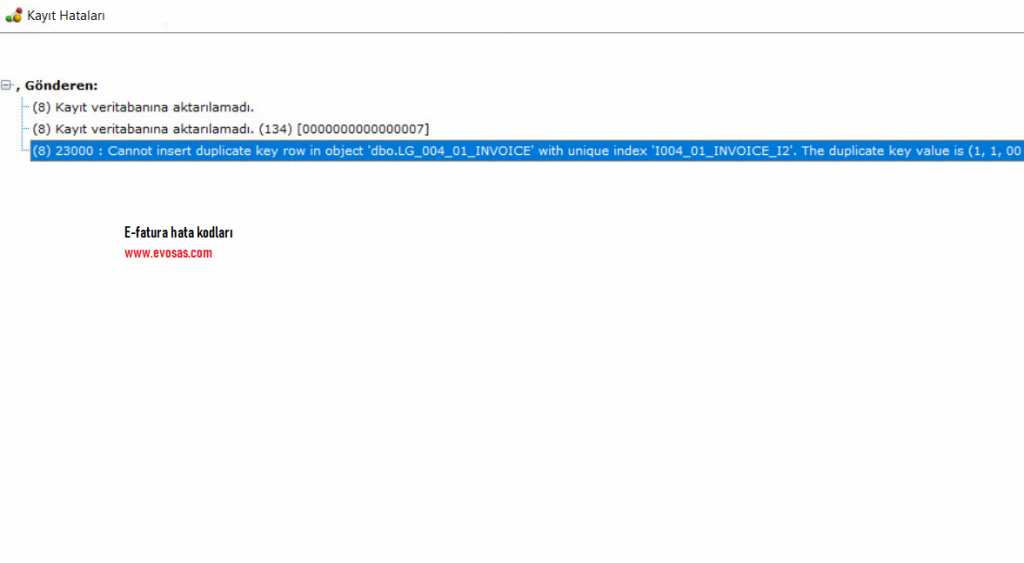Click the Kayıt Hataları window icon

(13, 15)
